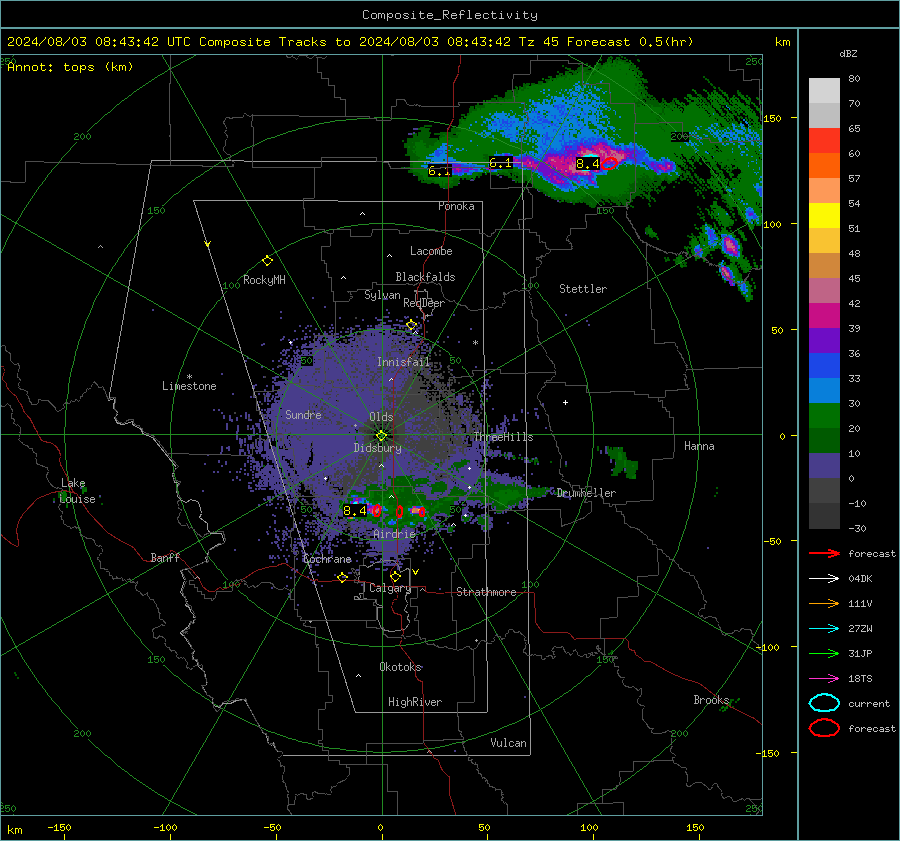The height and width of the screenshot is (841, 900).
Task: Select the cyan 'current' ellipse legend icon
Action: click(x=824, y=703)
